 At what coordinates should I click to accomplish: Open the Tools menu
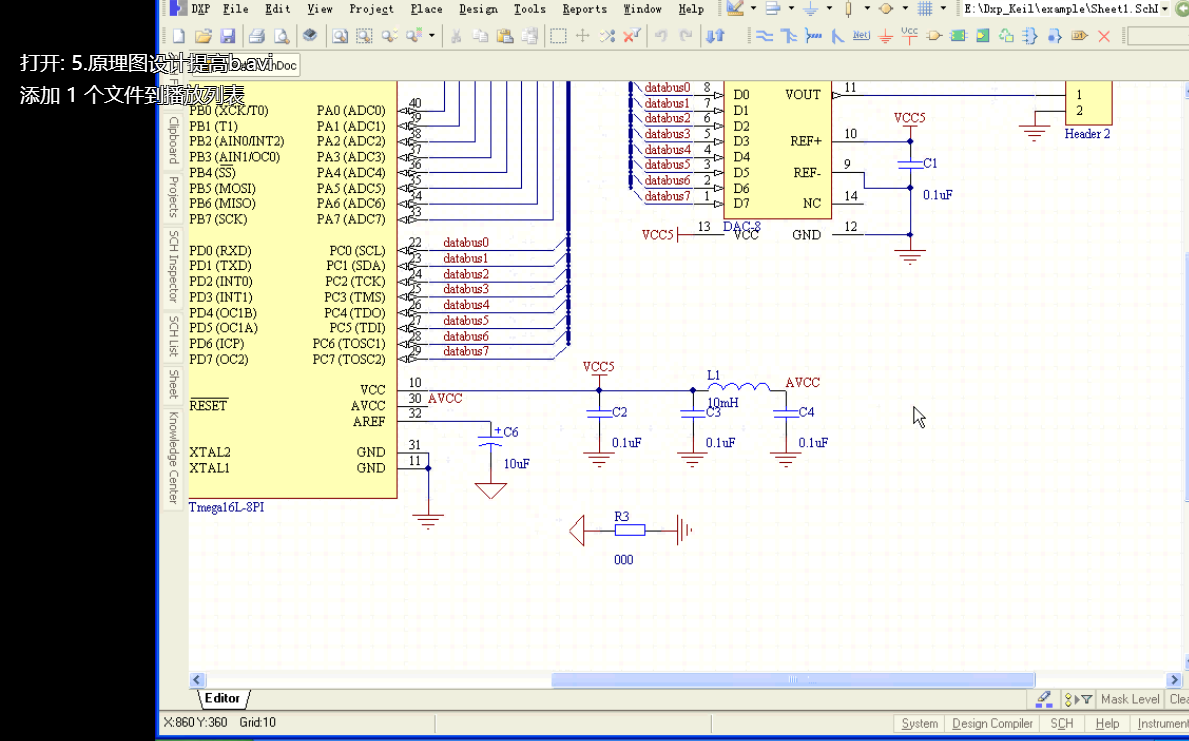pyautogui.click(x=529, y=9)
